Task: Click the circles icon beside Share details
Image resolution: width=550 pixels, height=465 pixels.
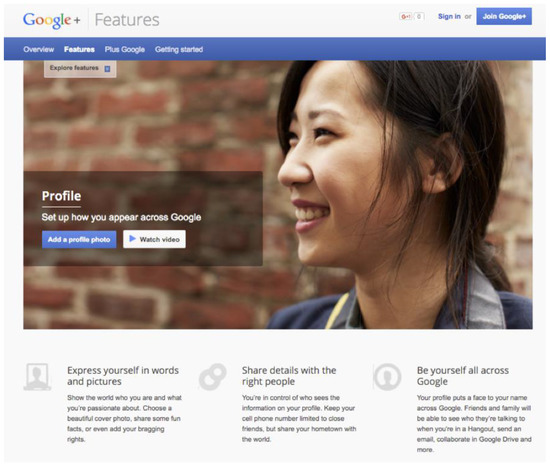Action: tap(213, 377)
